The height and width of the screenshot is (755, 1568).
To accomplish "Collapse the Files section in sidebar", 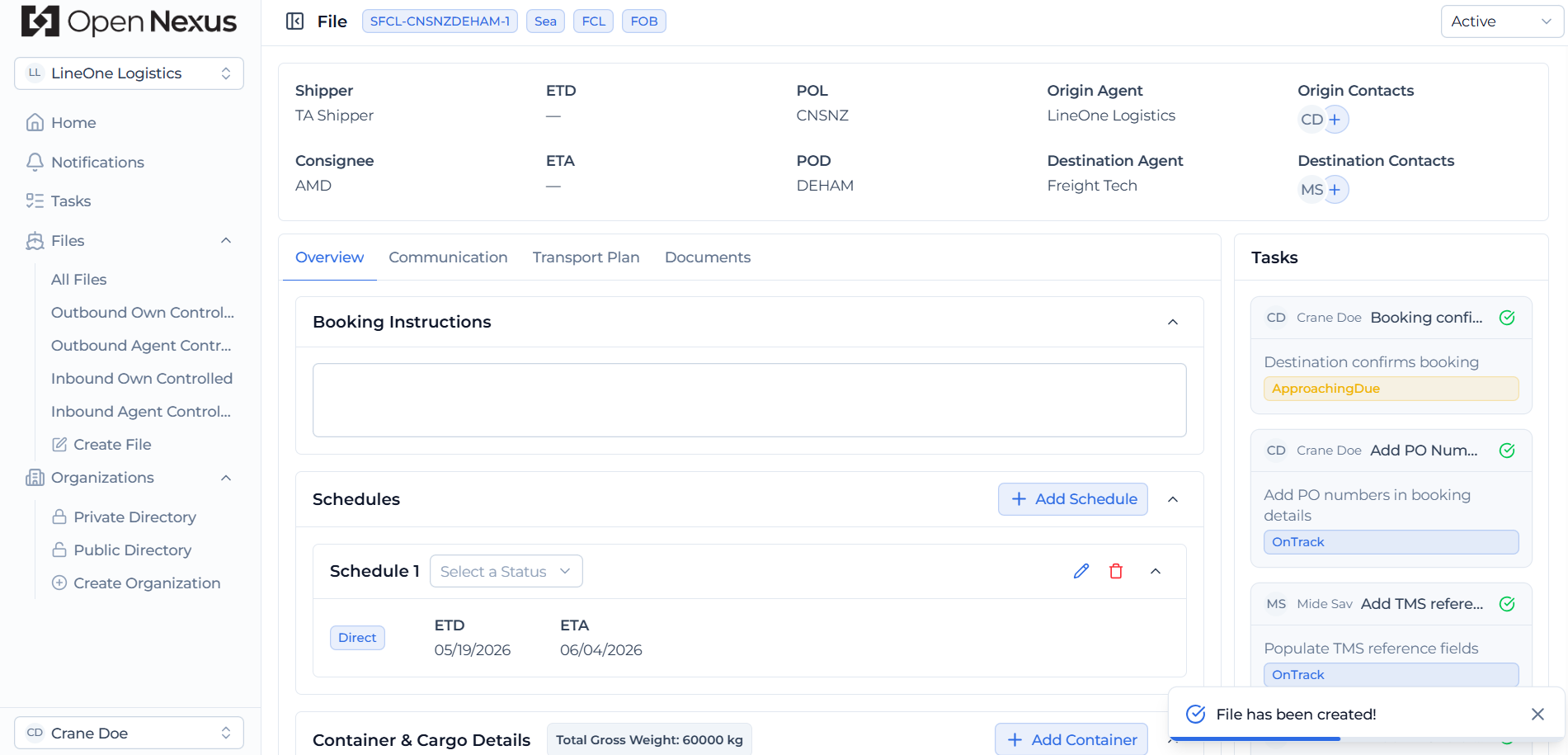I will click(x=226, y=241).
